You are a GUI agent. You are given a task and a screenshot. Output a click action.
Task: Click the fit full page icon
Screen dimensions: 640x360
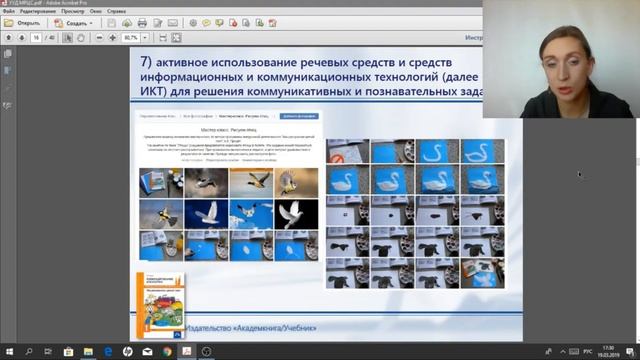(176, 38)
